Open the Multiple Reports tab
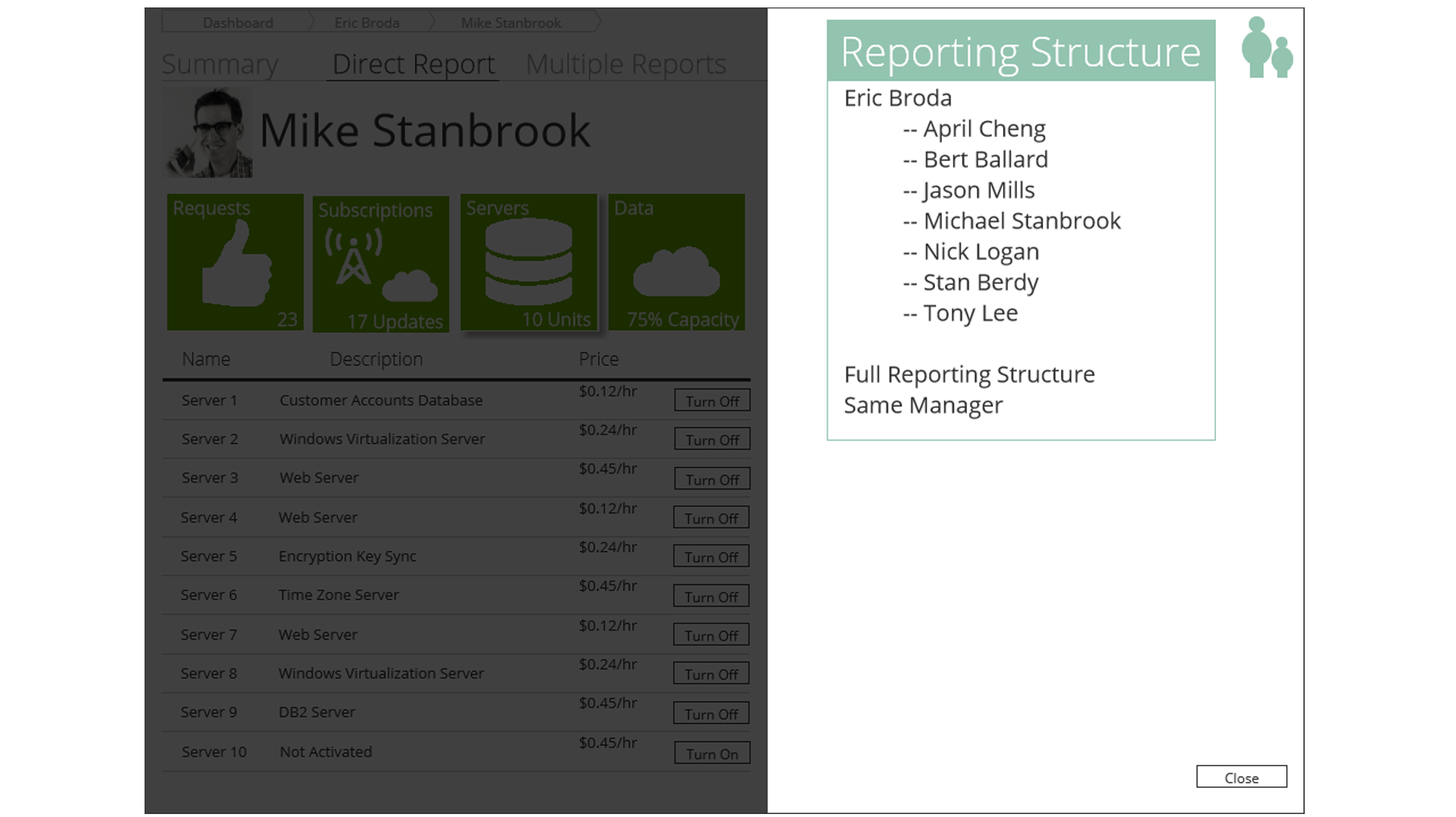The height and width of the screenshot is (817, 1456). [625, 64]
